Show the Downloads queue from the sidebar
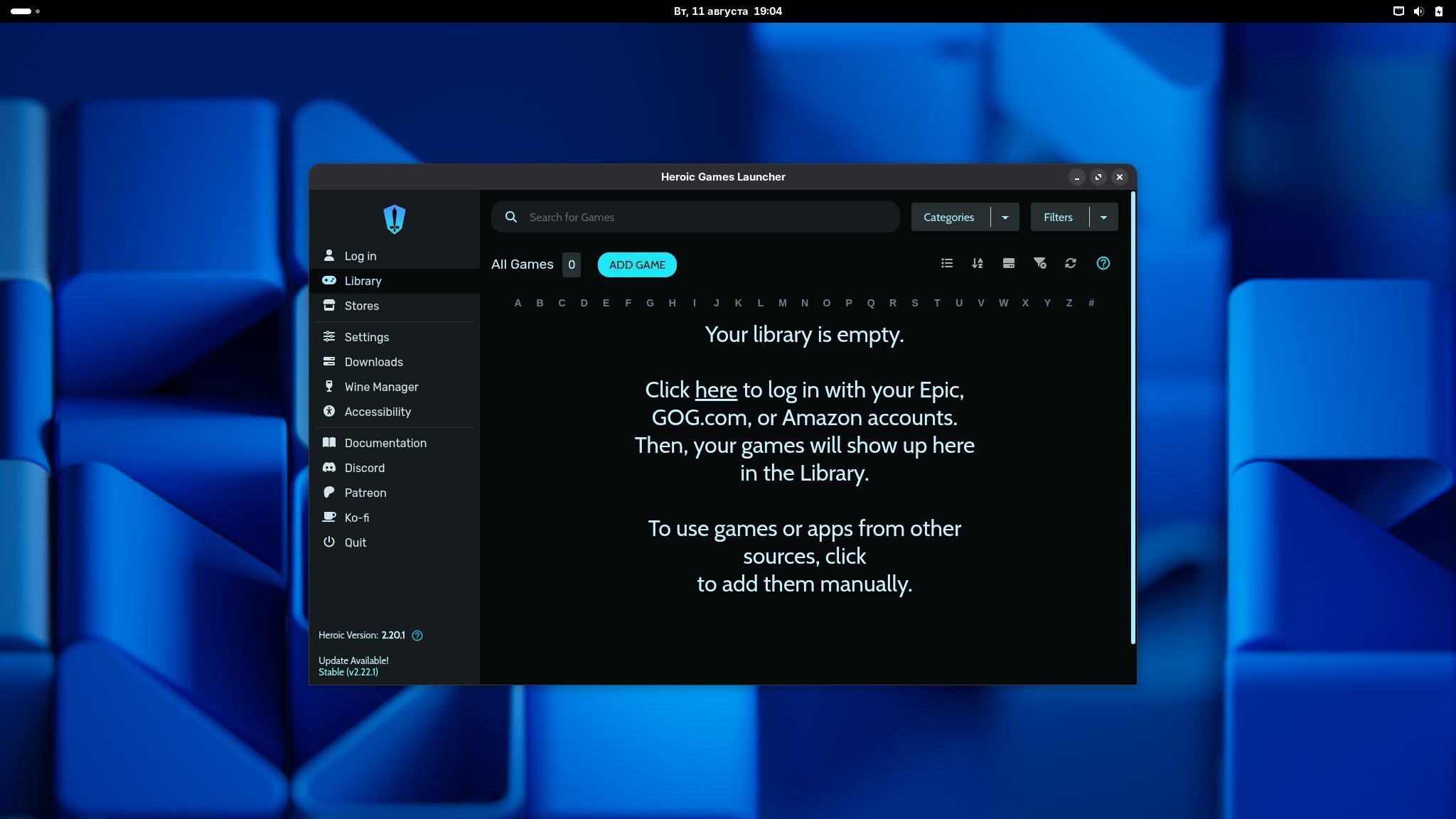 (395, 362)
